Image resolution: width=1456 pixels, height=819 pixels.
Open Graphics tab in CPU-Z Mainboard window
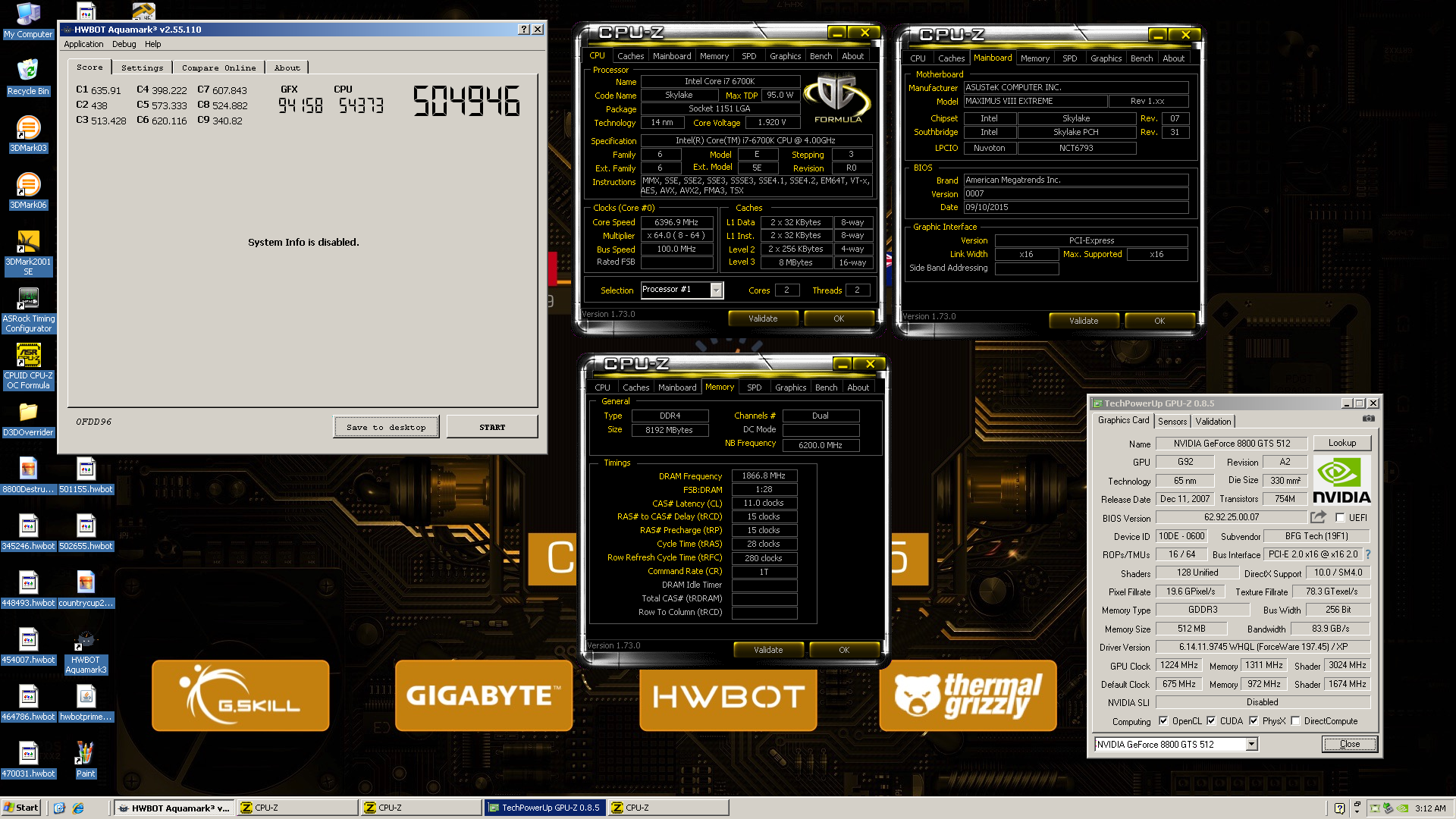point(1106,58)
